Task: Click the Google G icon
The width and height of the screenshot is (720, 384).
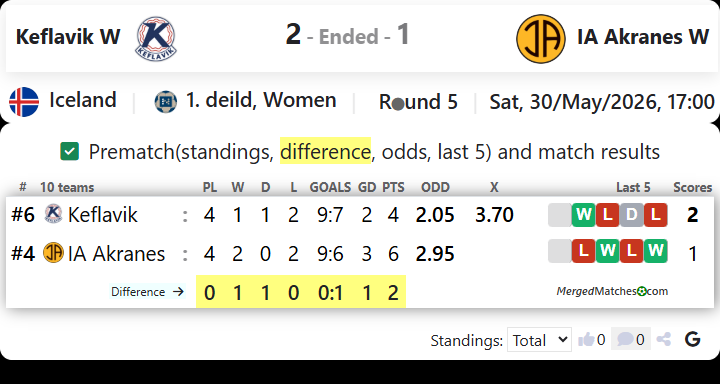Action: point(692,340)
